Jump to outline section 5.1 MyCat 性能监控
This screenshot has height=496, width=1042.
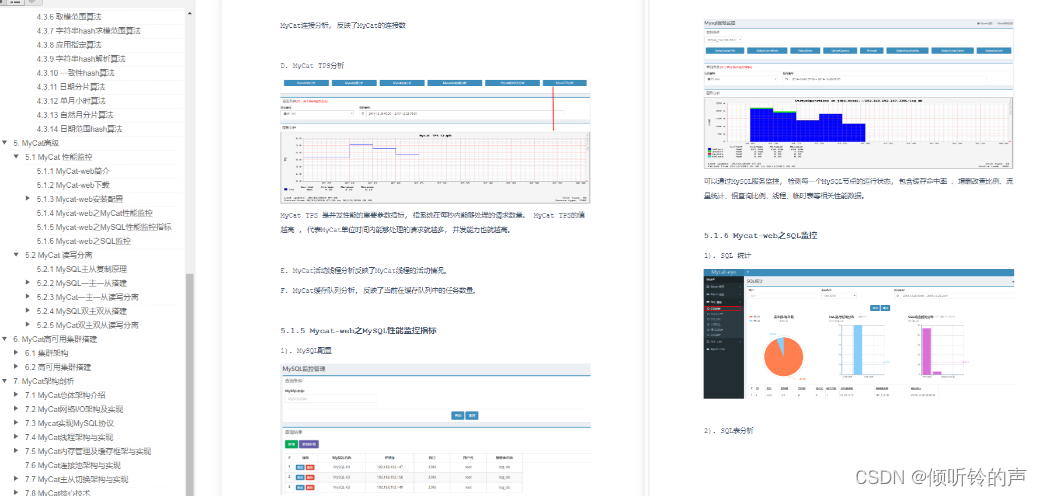tap(58, 157)
